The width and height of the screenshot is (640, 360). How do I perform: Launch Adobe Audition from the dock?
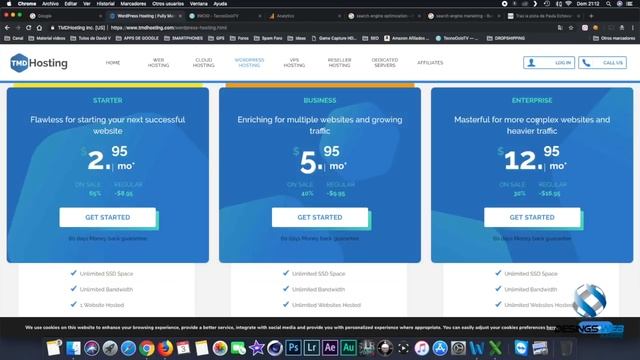point(348,348)
